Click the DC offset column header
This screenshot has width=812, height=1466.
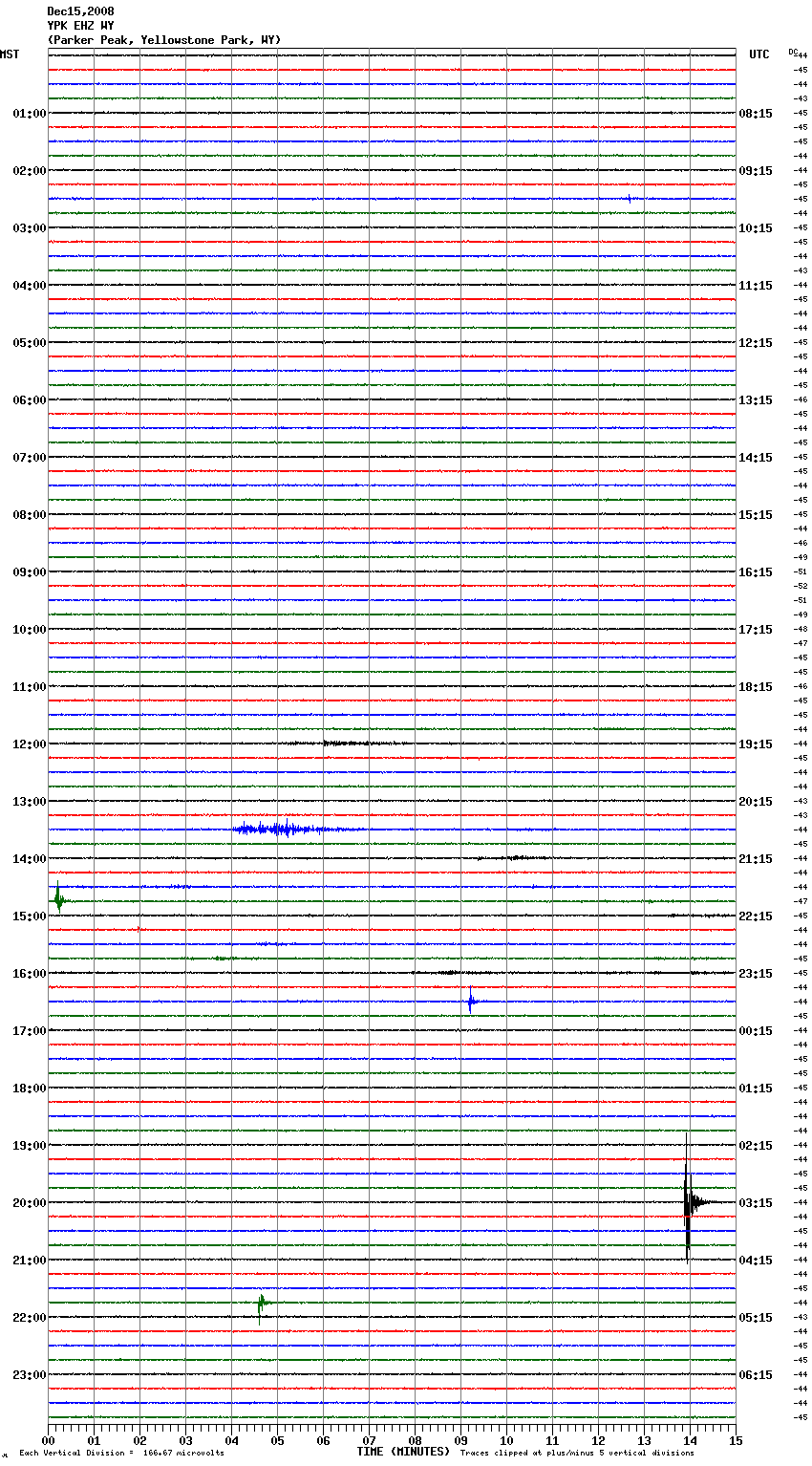[x=793, y=52]
